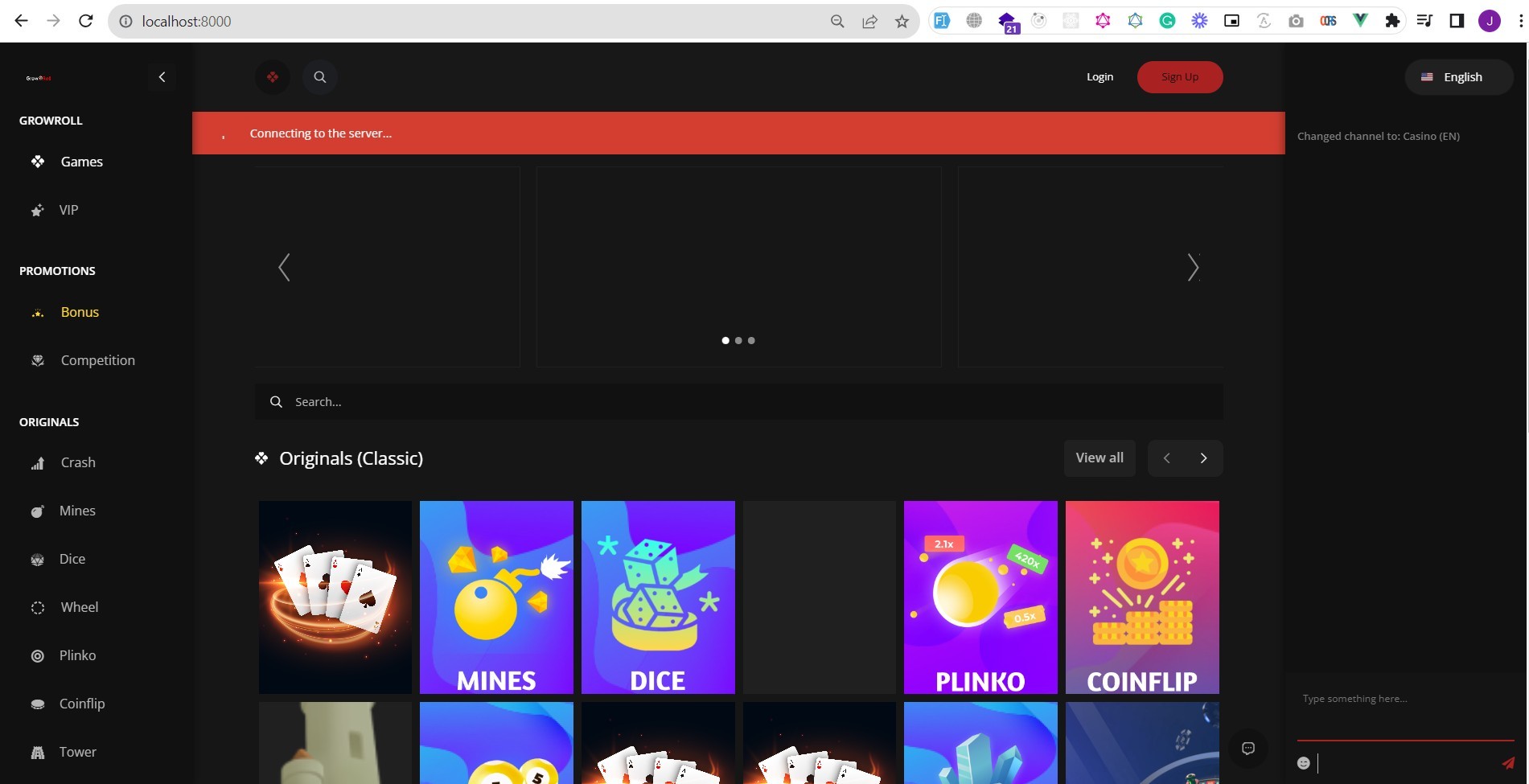Bookmark page with the star icon
1529x784 pixels.
click(x=902, y=22)
